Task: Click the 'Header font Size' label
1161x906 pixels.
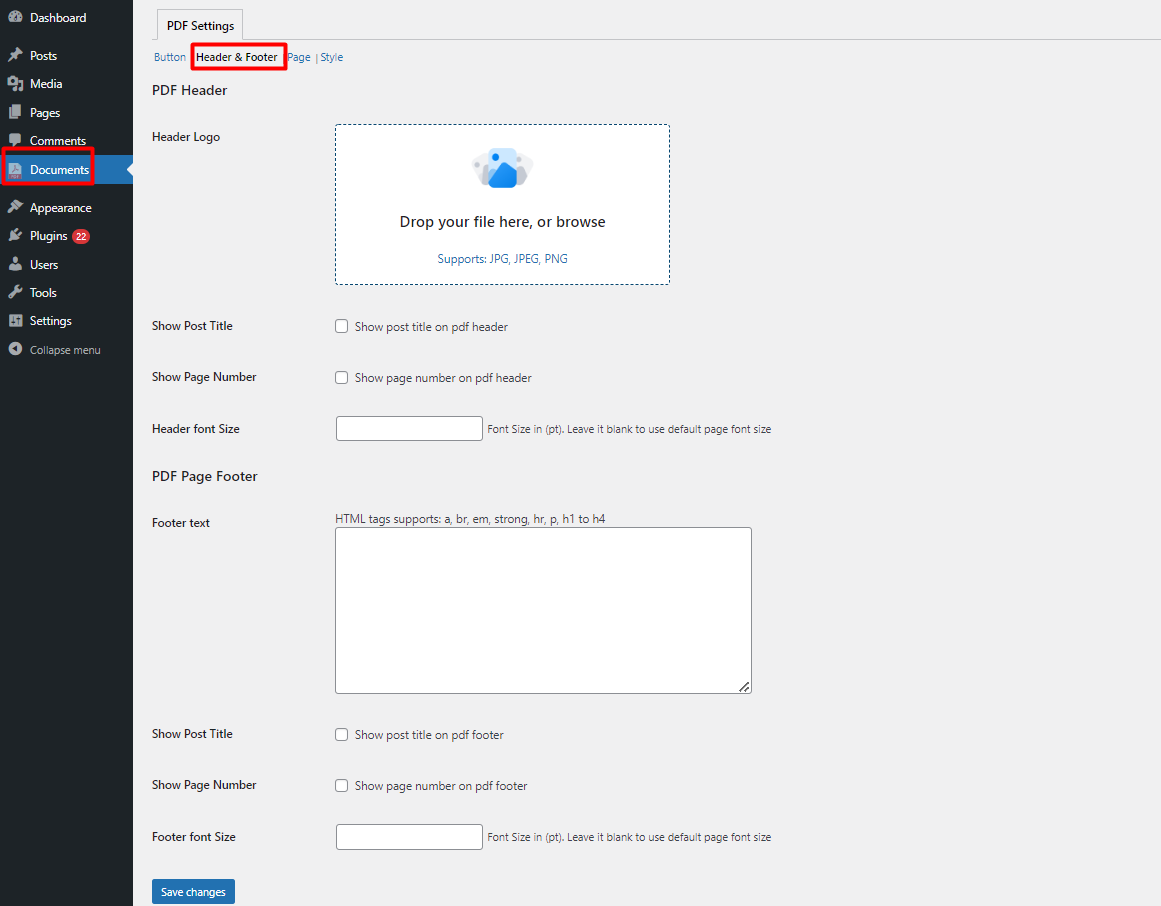Action: click(196, 429)
